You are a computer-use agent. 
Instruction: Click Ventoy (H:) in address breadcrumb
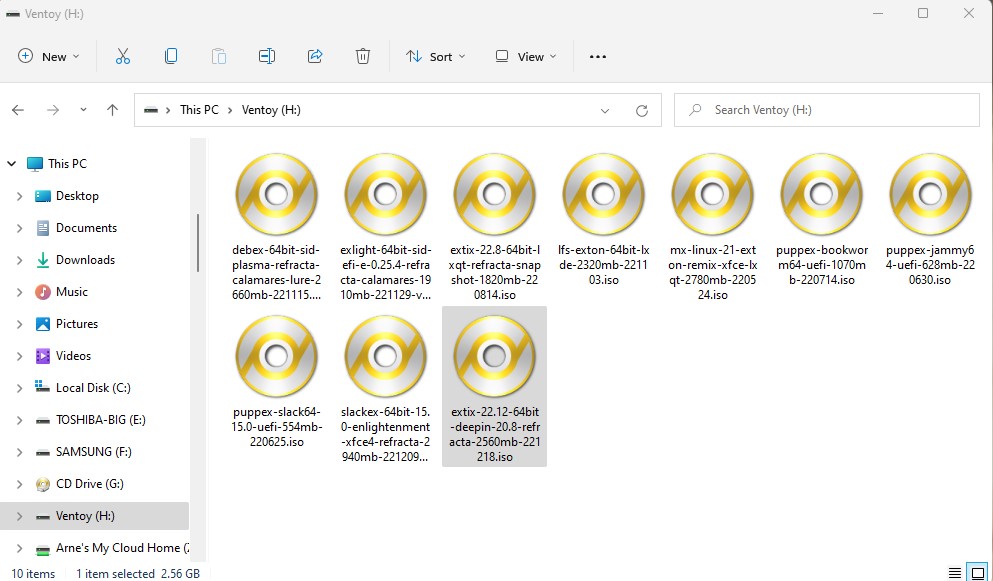pyautogui.click(x=271, y=110)
